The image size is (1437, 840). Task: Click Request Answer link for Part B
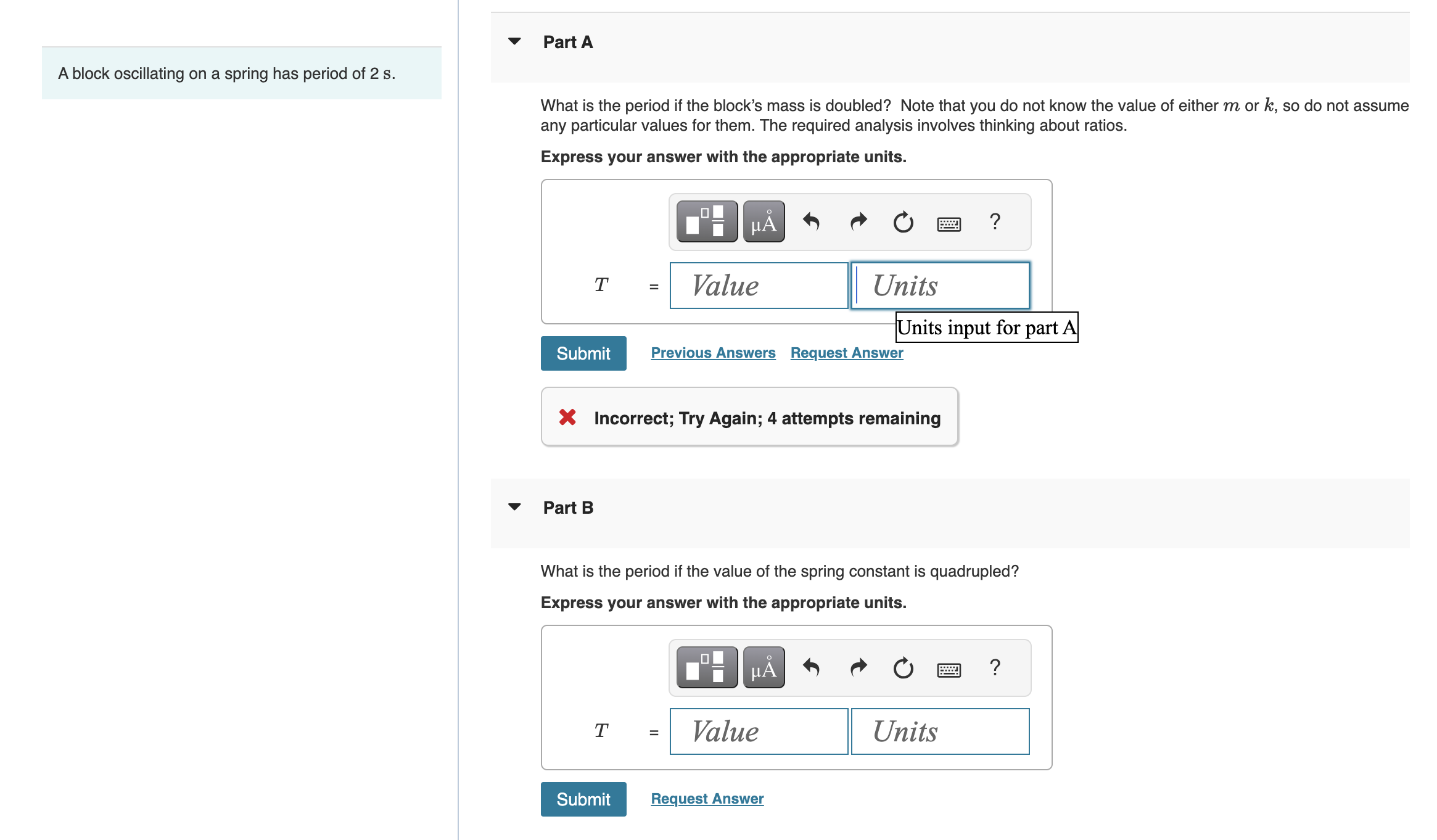[707, 799]
